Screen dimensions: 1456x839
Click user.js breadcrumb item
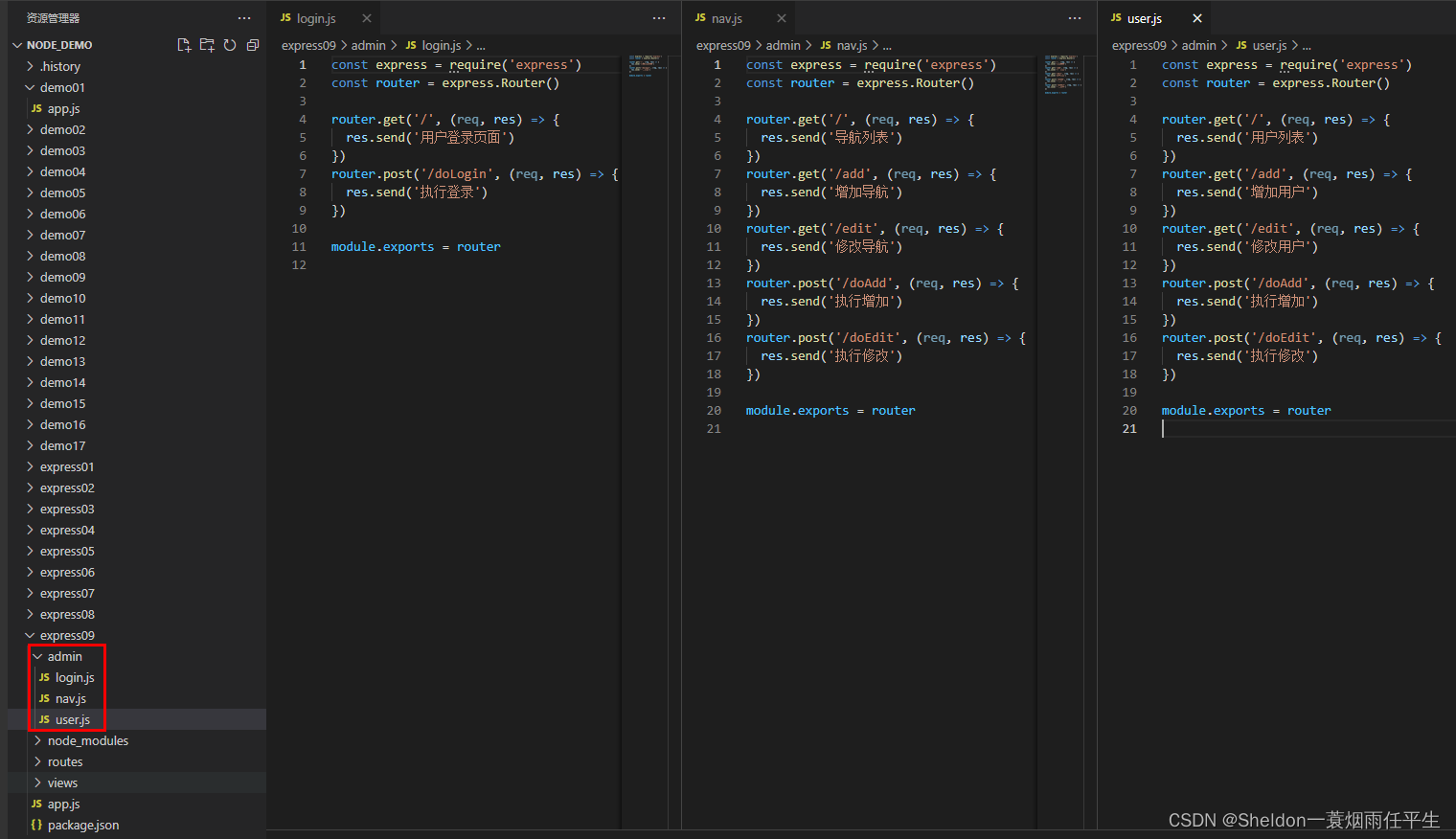[1262, 45]
